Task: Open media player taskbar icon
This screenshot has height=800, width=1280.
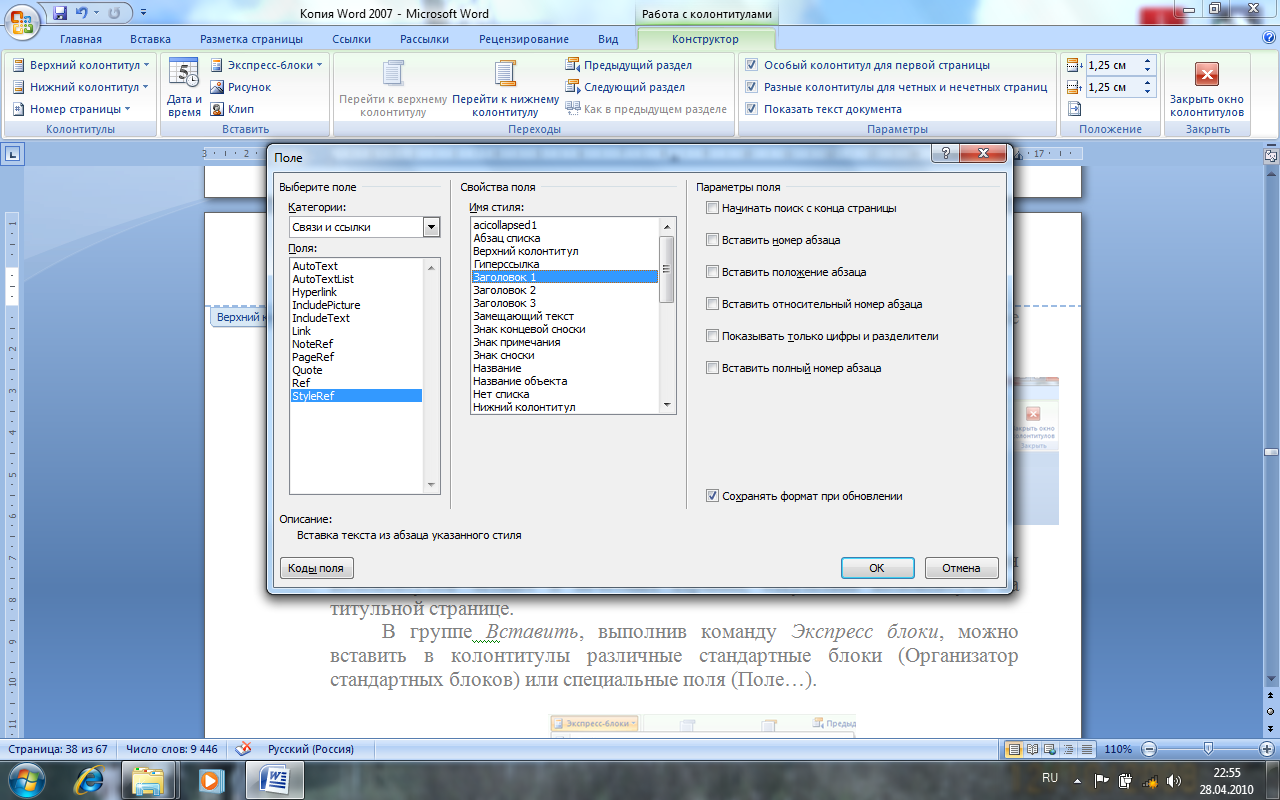Action: (x=210, y=780)
